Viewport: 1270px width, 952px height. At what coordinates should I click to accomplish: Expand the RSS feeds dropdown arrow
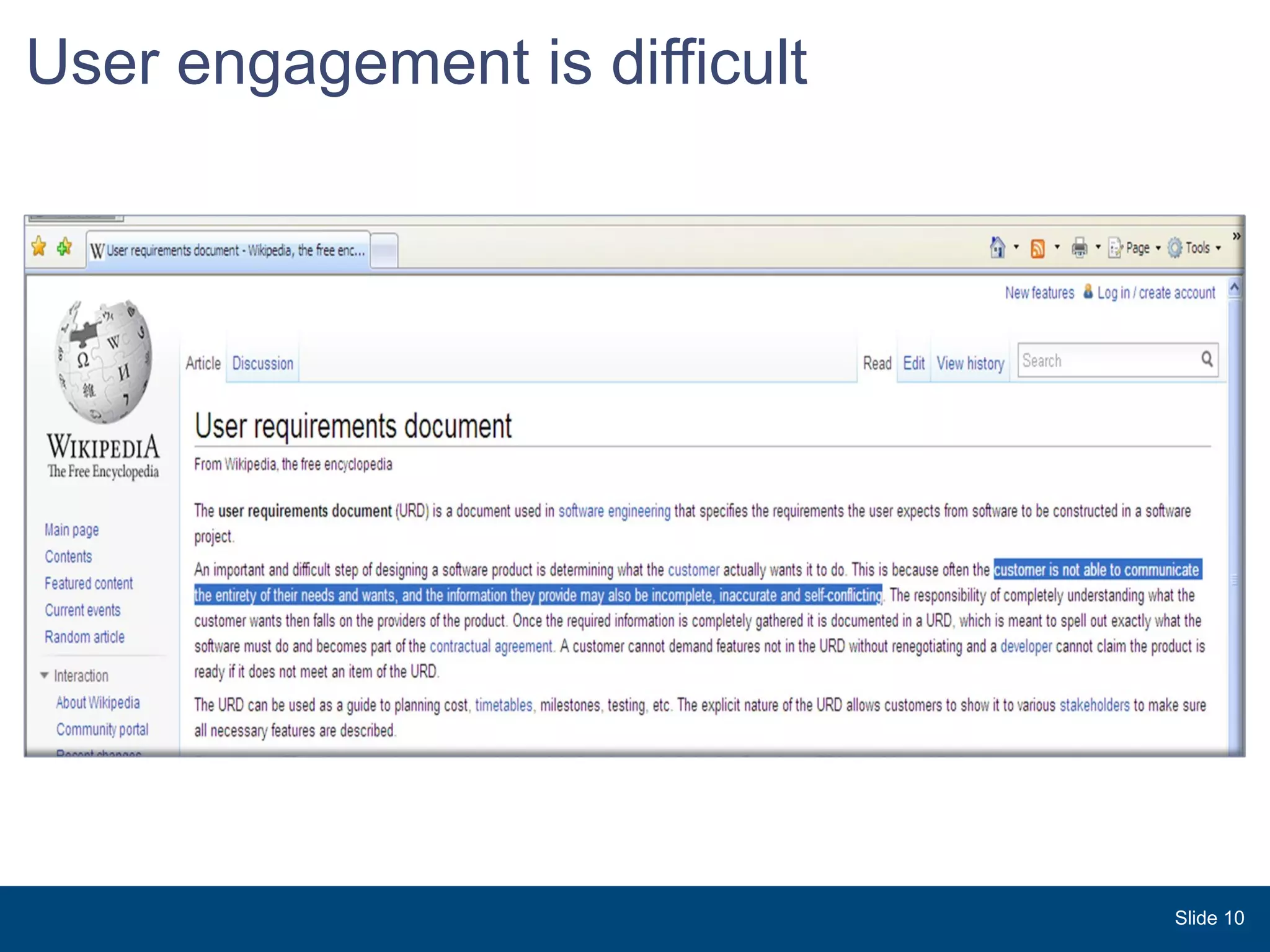[1057, 247]
